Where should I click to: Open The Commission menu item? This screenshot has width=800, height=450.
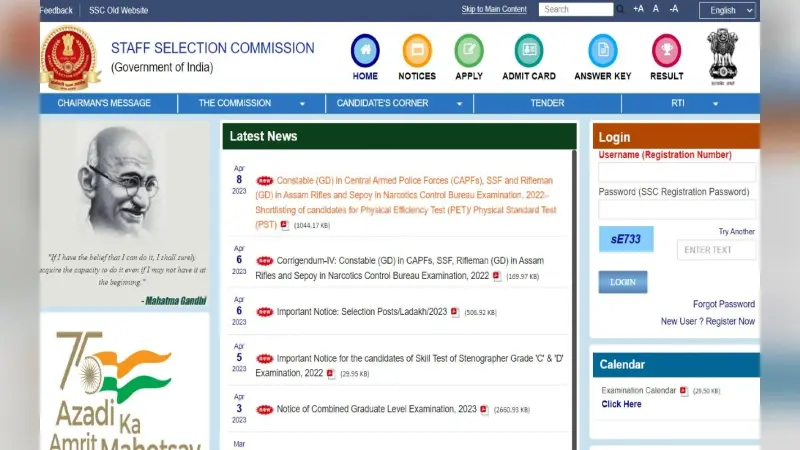coord(235,103)
